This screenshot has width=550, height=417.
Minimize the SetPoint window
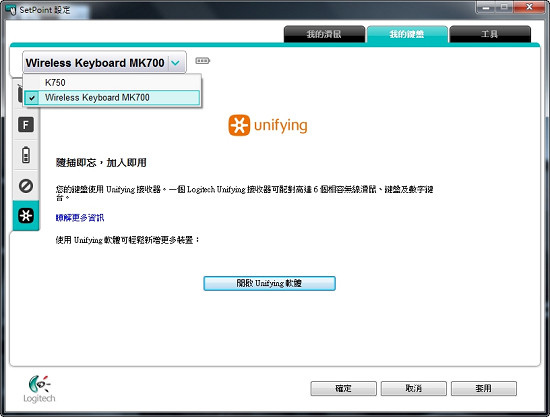coord(486,7)
